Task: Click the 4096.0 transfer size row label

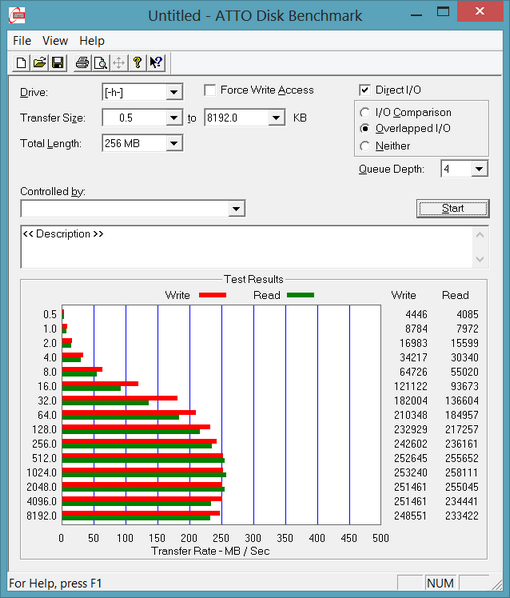Action: click(42, 501)
